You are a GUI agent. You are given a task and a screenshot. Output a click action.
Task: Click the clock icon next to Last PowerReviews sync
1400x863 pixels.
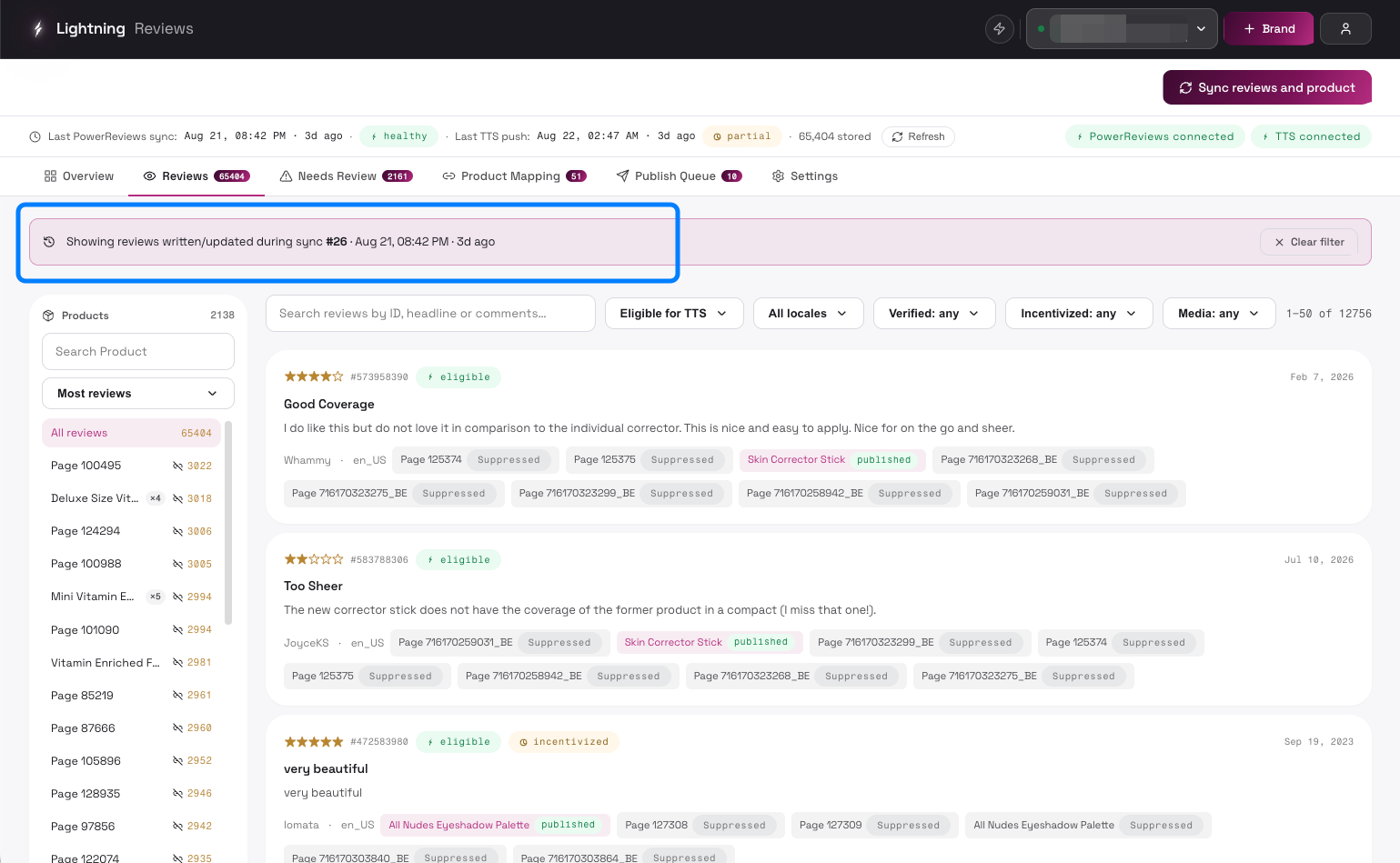click(35, 137)
